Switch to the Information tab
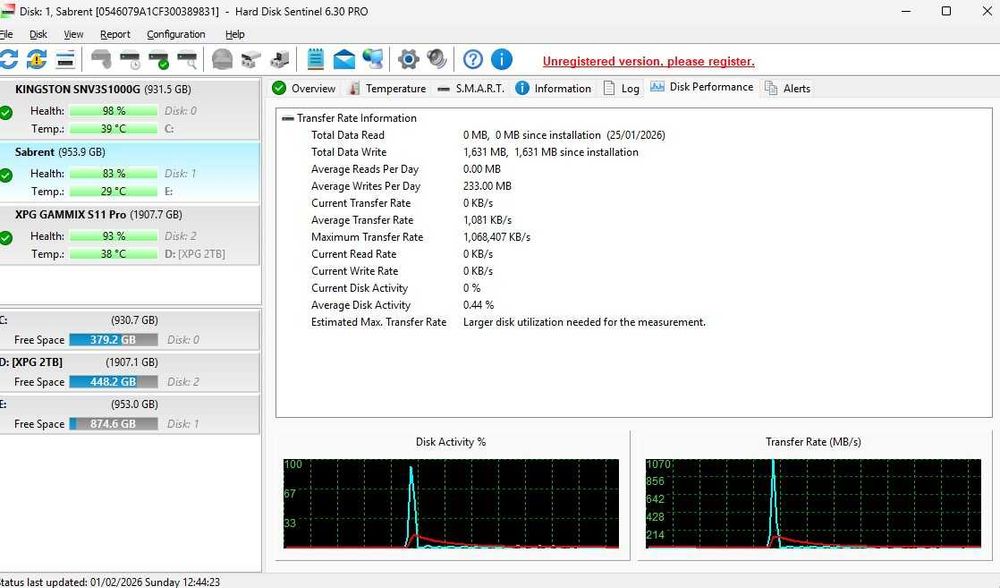1000x588 pixels. 554,88
